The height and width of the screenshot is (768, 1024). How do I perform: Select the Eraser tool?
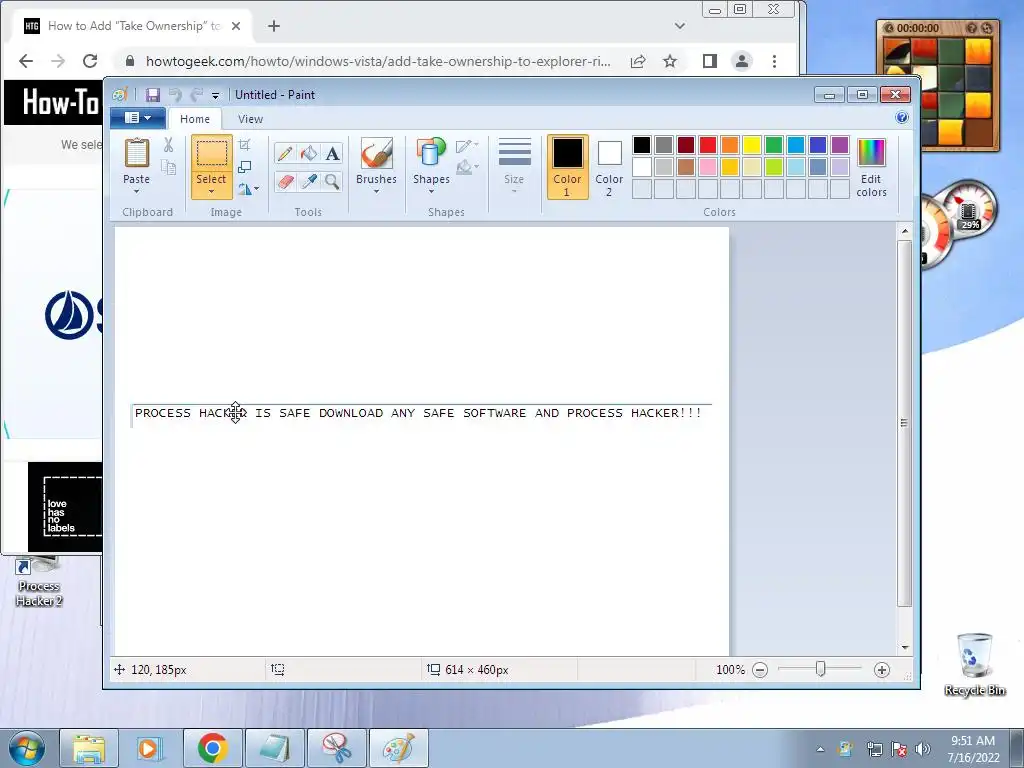pyautogui.click(x=285, y=181)
